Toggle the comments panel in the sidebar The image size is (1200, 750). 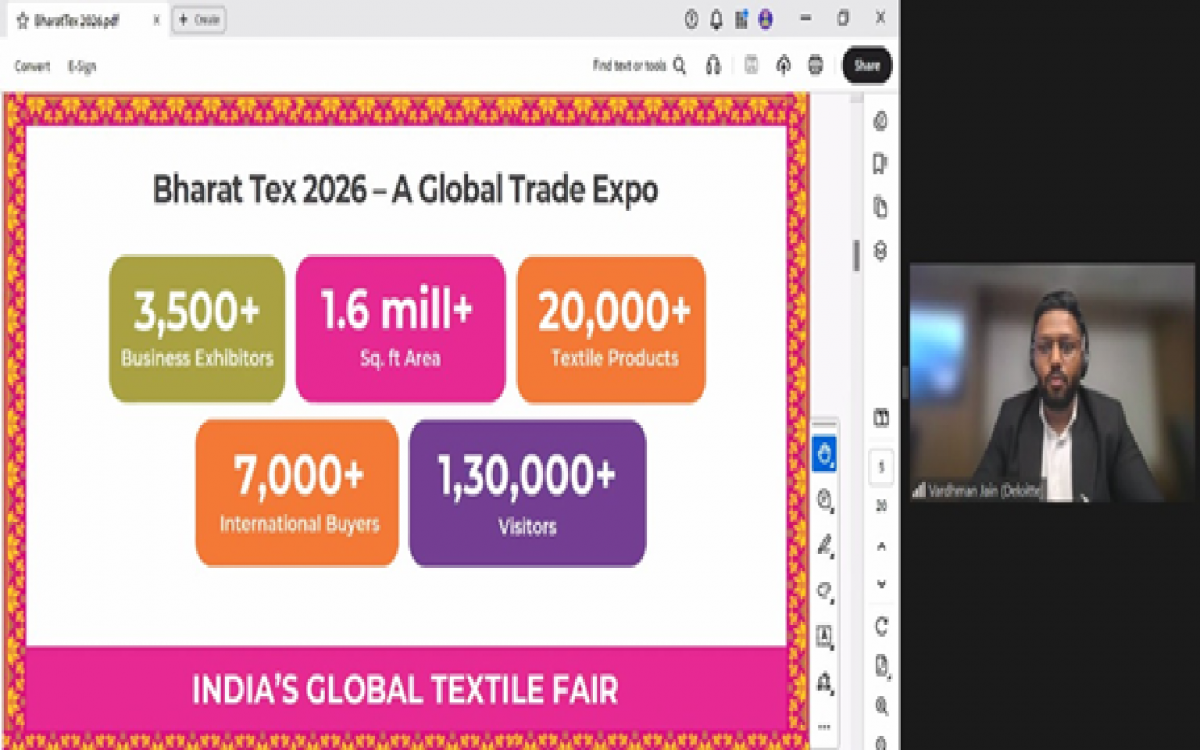878,122
